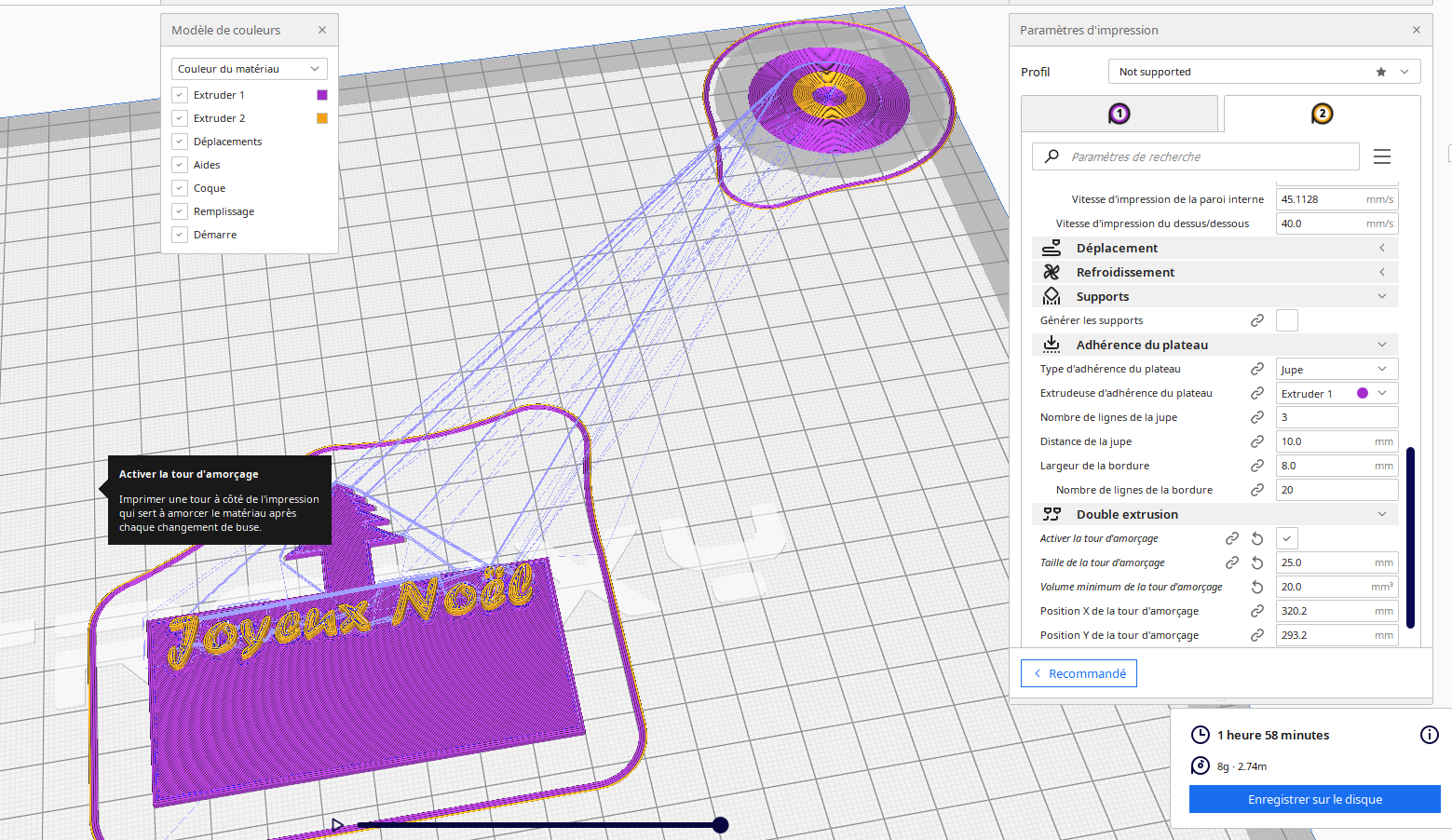
Task: Open the settings visibility hamburger menu
Action: 1382,156
